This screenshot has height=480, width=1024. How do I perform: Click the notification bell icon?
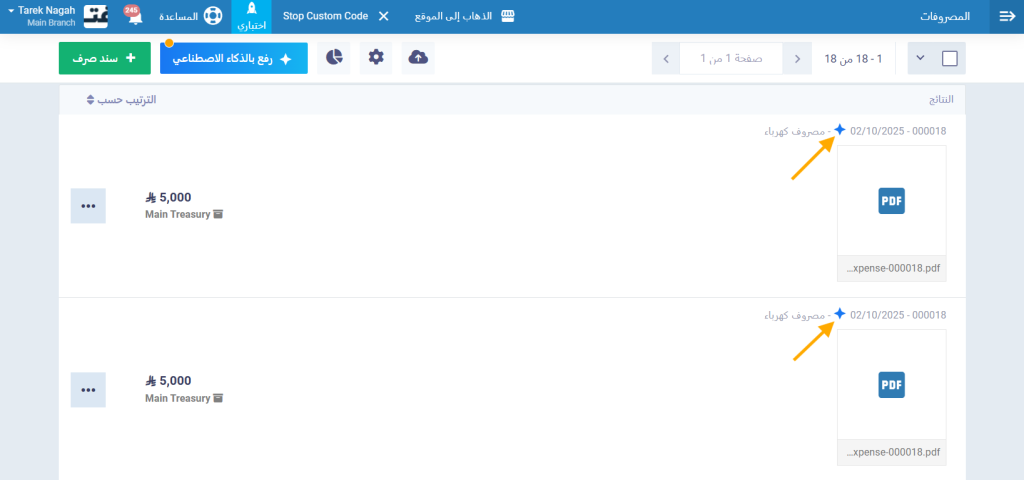coord(133,17)
